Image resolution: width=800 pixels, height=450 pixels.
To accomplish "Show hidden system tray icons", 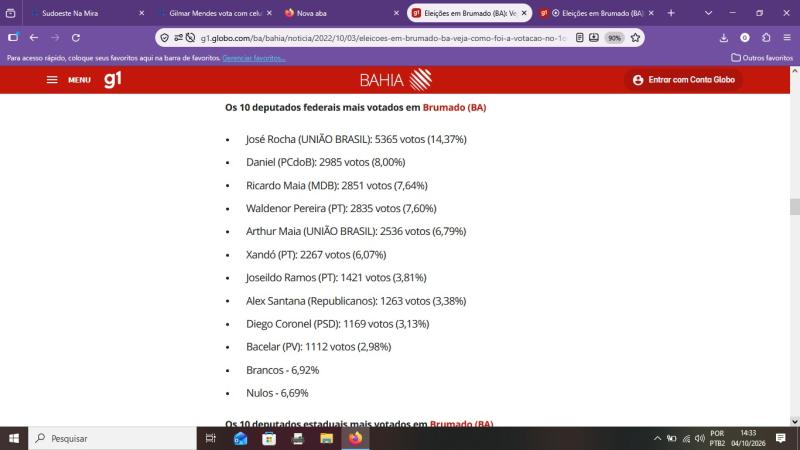I will [657, 438].
